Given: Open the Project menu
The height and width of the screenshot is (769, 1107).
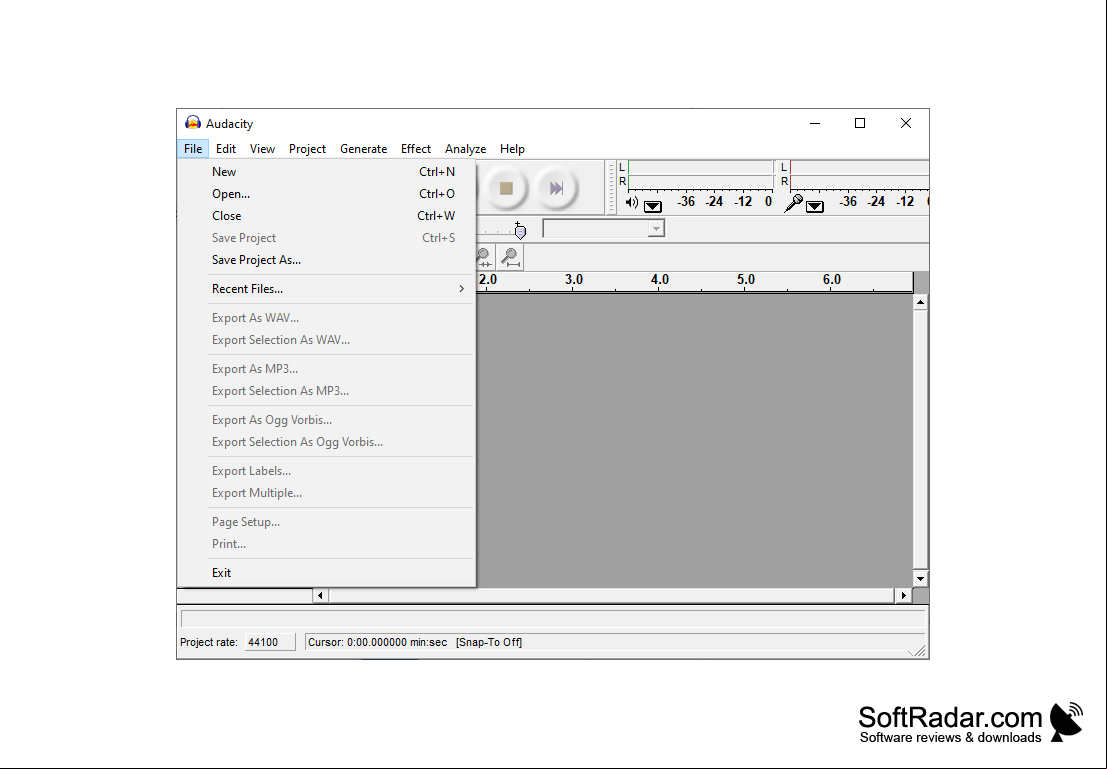Looking at the screenshot, I should [x=307, y=148].
